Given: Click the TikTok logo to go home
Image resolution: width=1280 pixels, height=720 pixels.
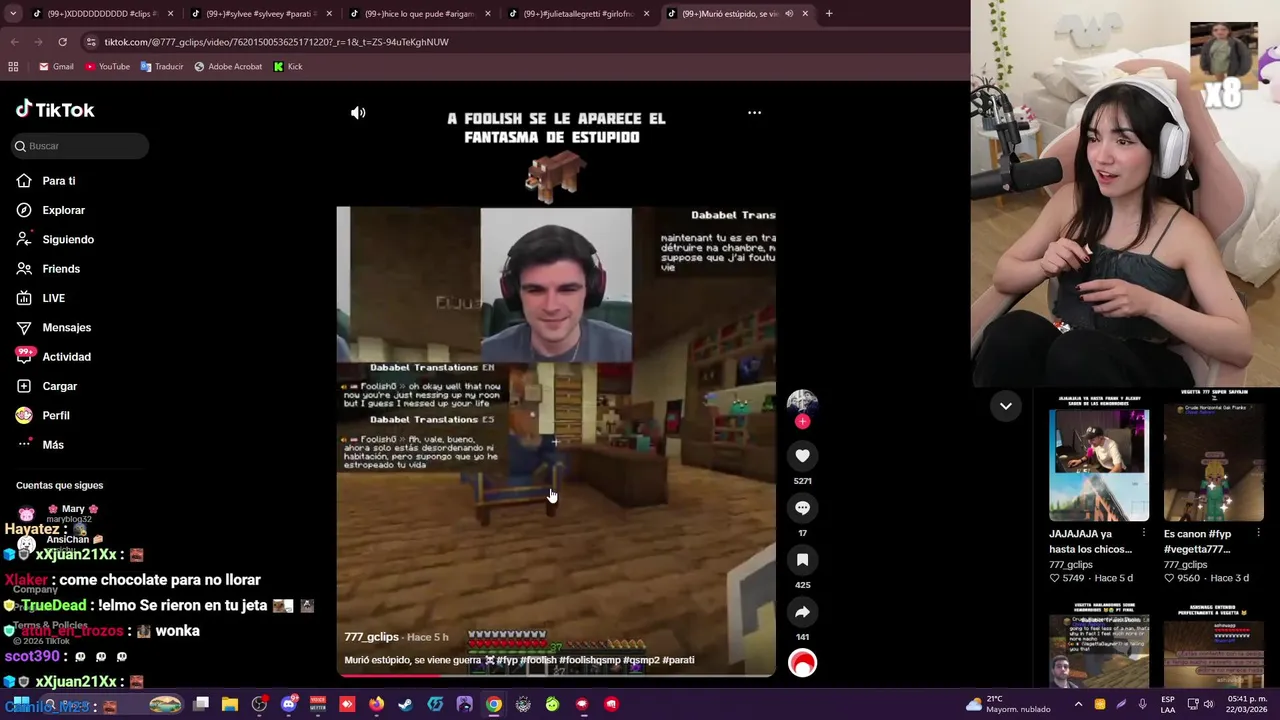Looking at the screenshot, I should coord(55,110).
